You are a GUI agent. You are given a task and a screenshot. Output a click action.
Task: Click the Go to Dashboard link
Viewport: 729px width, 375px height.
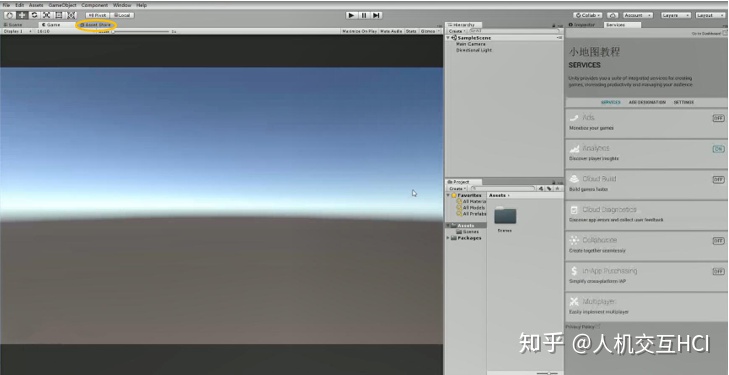pos(707,33)
